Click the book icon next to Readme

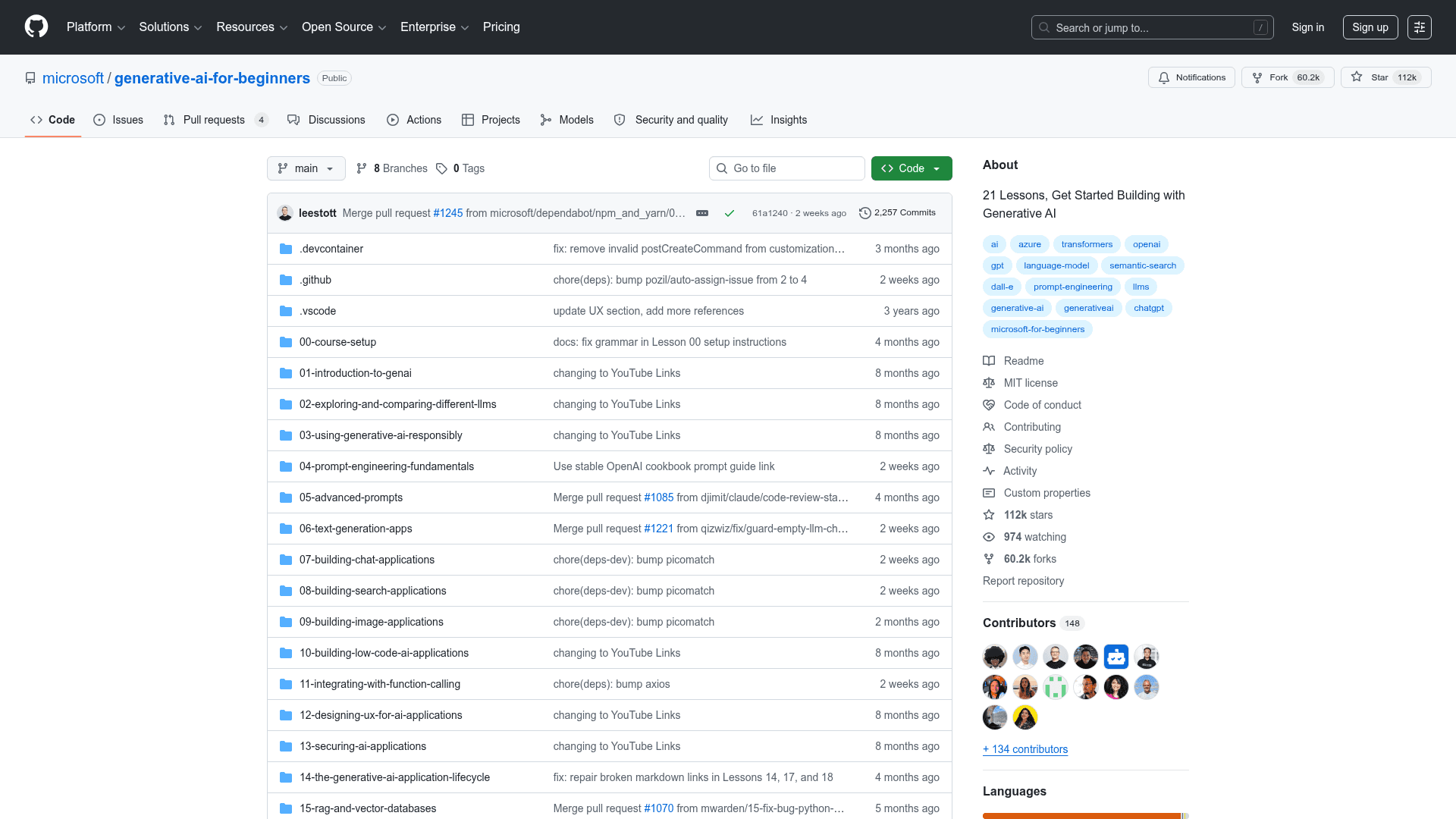tap(989, 361)
